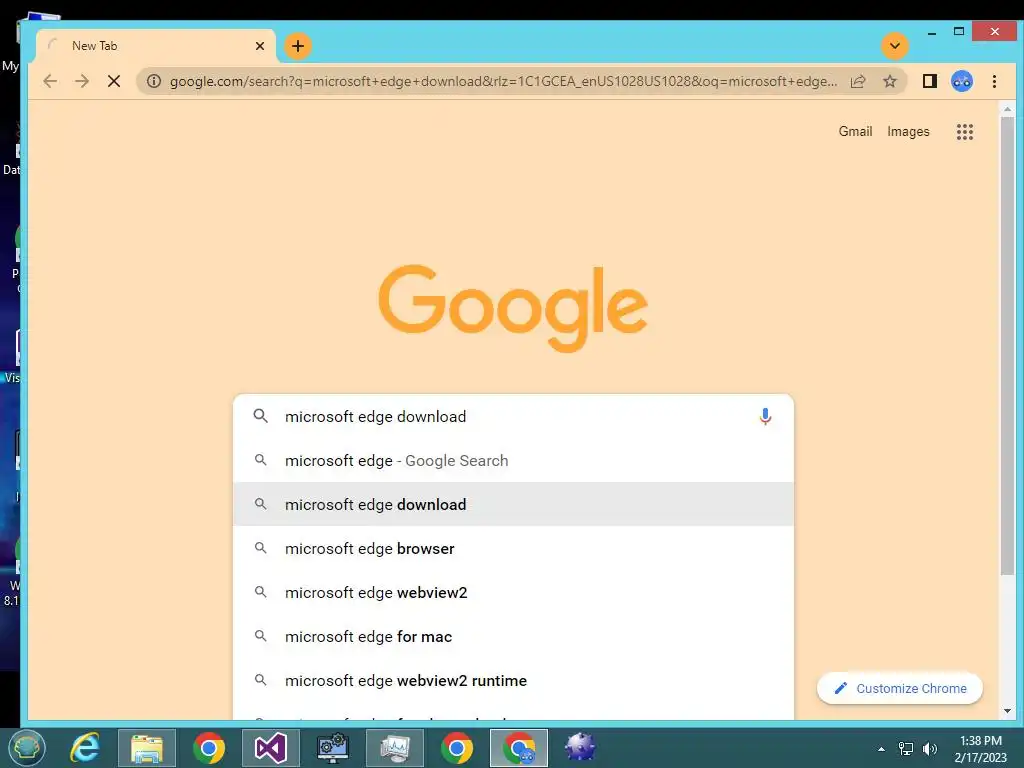Launch Internet Explorer from taskbar
1024x768 pixels.
[85, 748]
